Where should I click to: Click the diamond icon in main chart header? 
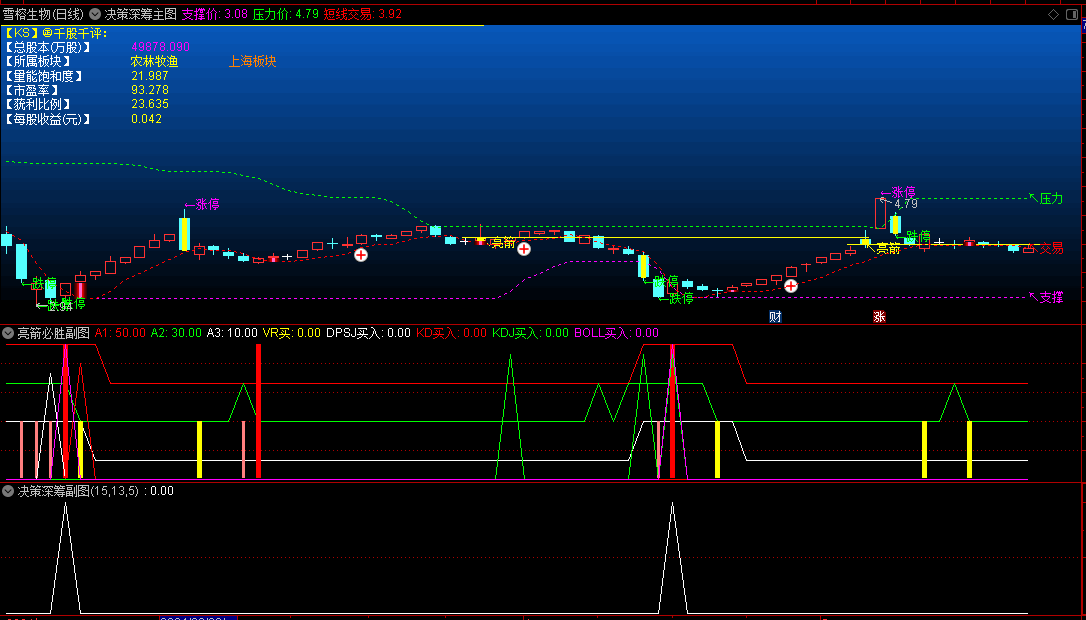pos(1052,15)
